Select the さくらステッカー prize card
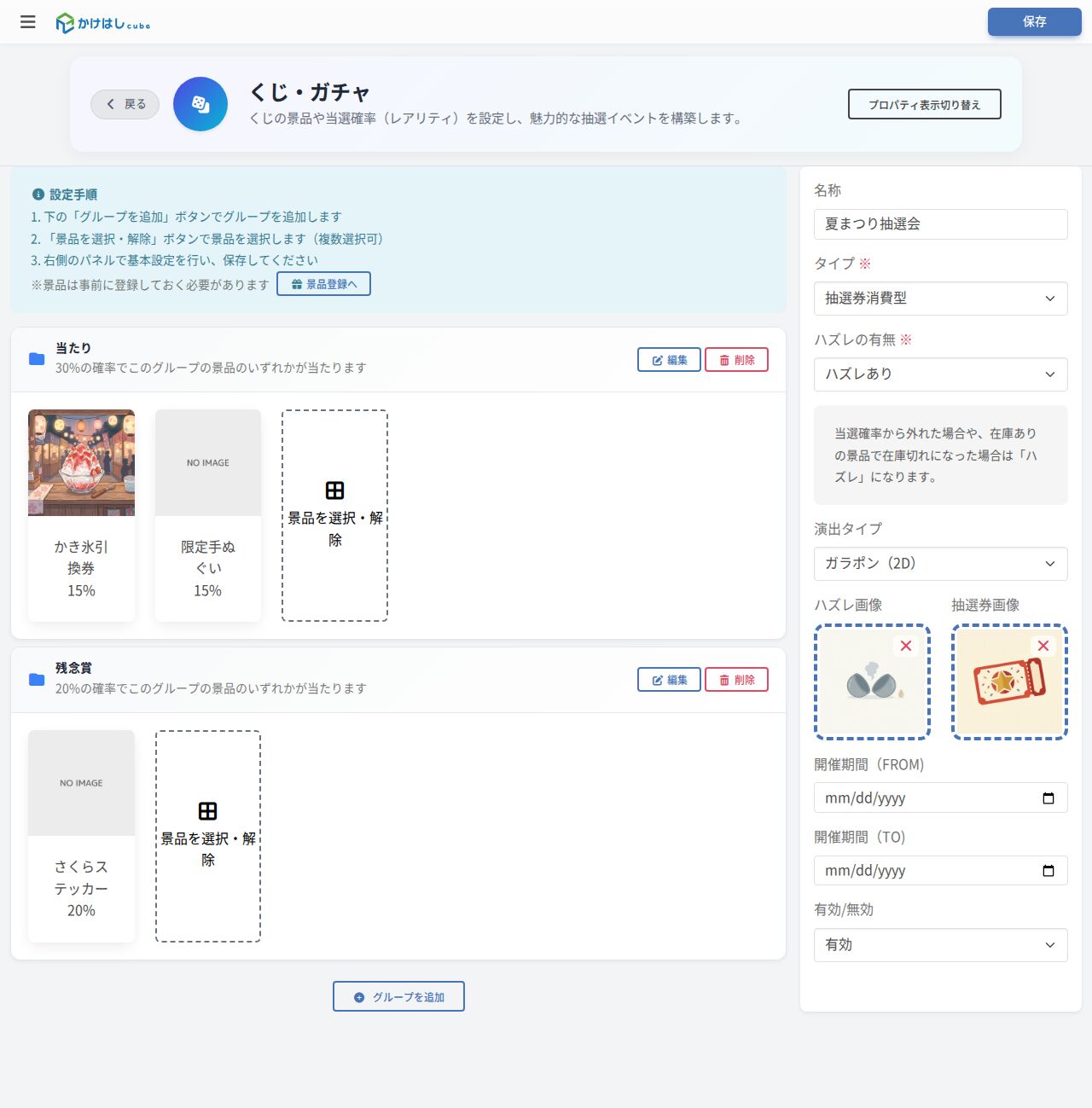 point(82,836)
